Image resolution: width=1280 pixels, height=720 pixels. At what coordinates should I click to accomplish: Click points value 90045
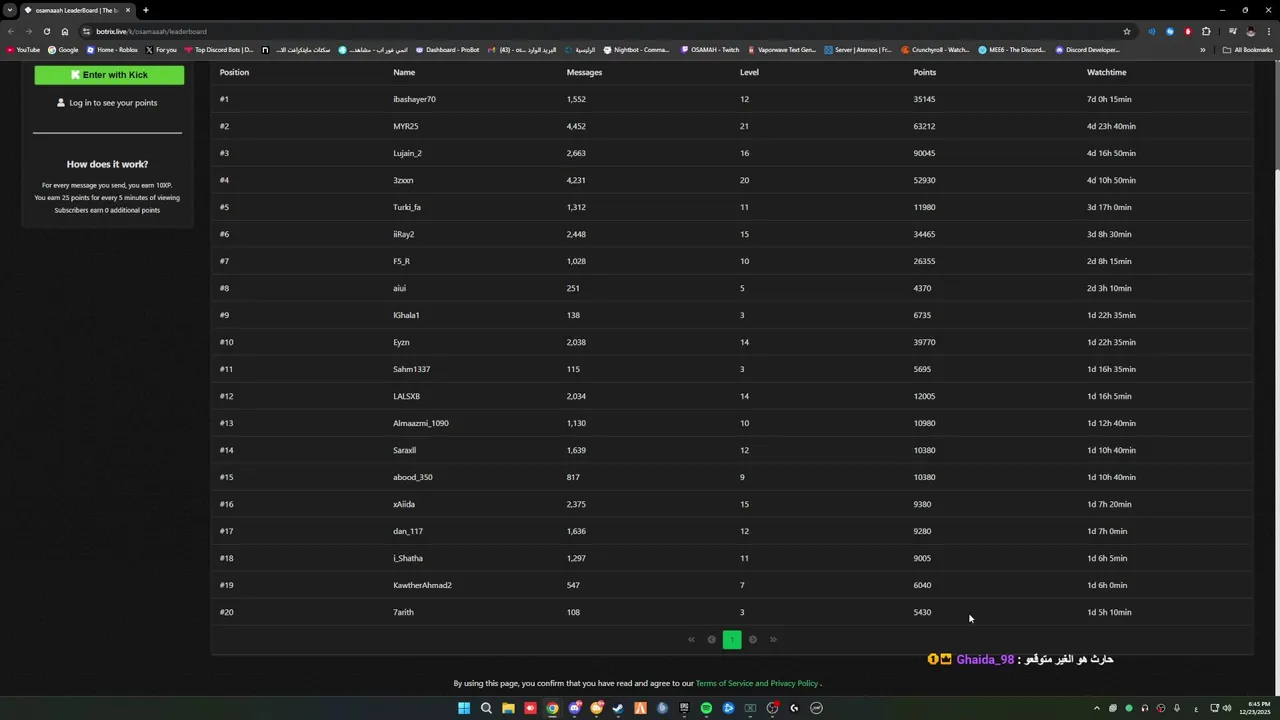pyautogui.click(x=924, y=153)
